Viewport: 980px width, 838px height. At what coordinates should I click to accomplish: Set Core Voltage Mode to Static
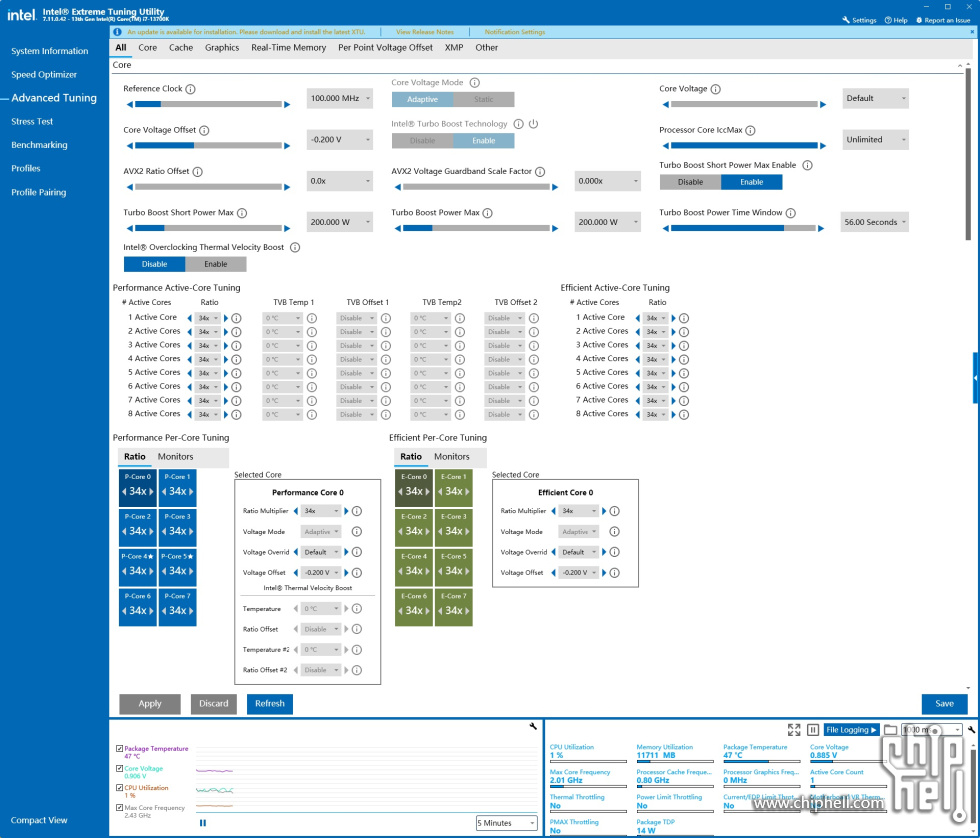(484, 99)
